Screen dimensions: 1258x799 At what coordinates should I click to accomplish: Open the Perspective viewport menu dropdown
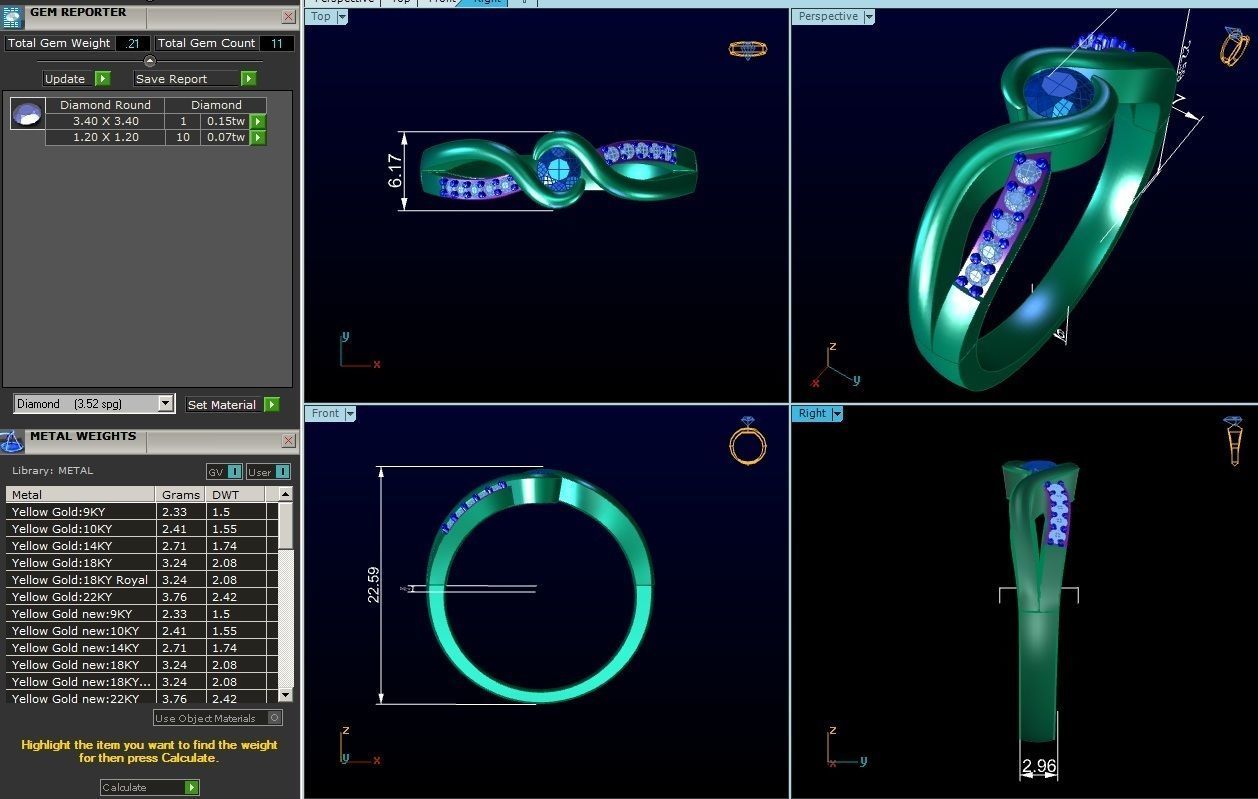click(x=868, y=17)
